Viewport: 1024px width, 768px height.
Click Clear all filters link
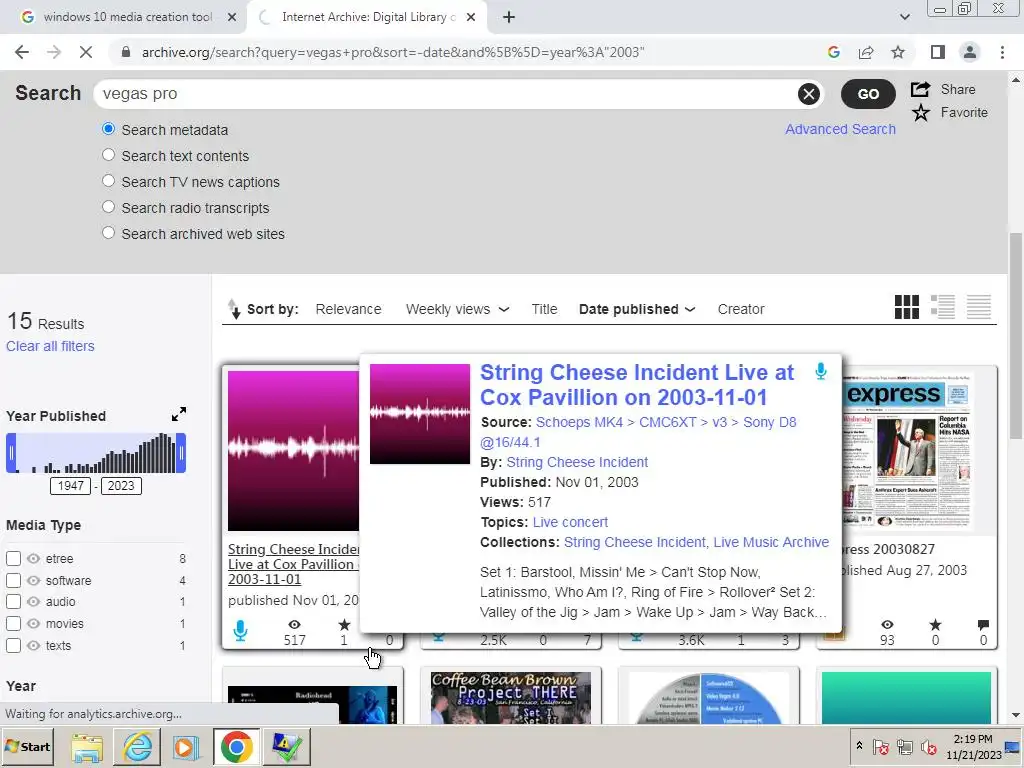(x=50, y=346)
